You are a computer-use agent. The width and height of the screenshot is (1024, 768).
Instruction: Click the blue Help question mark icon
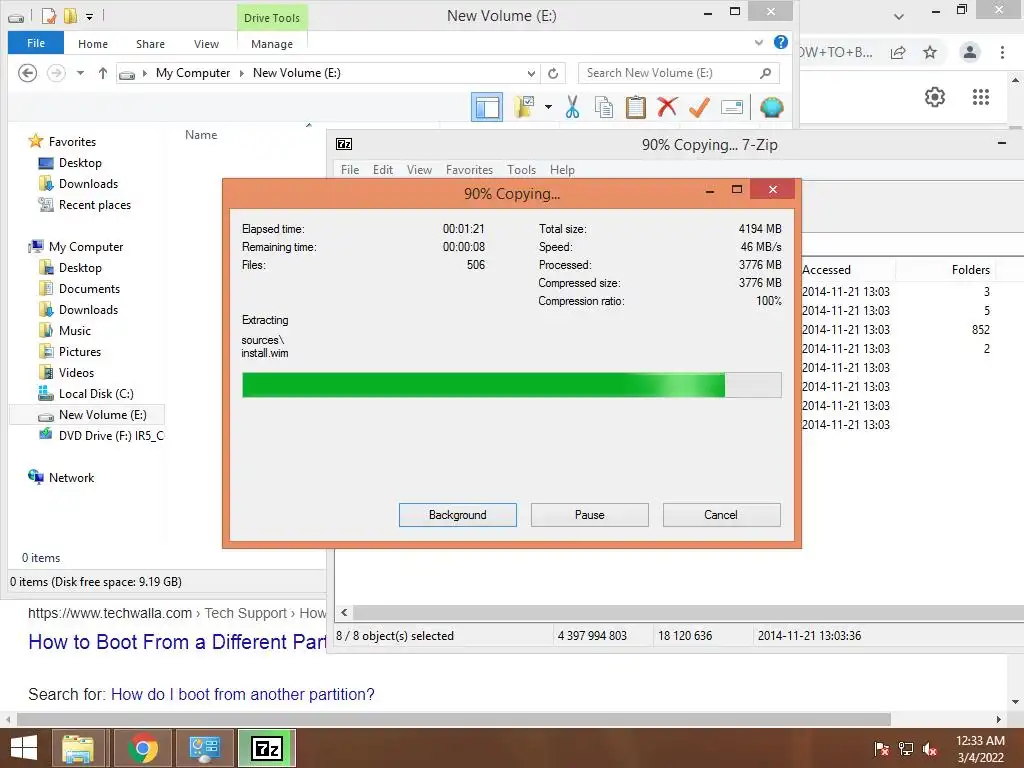coord(780,42)
